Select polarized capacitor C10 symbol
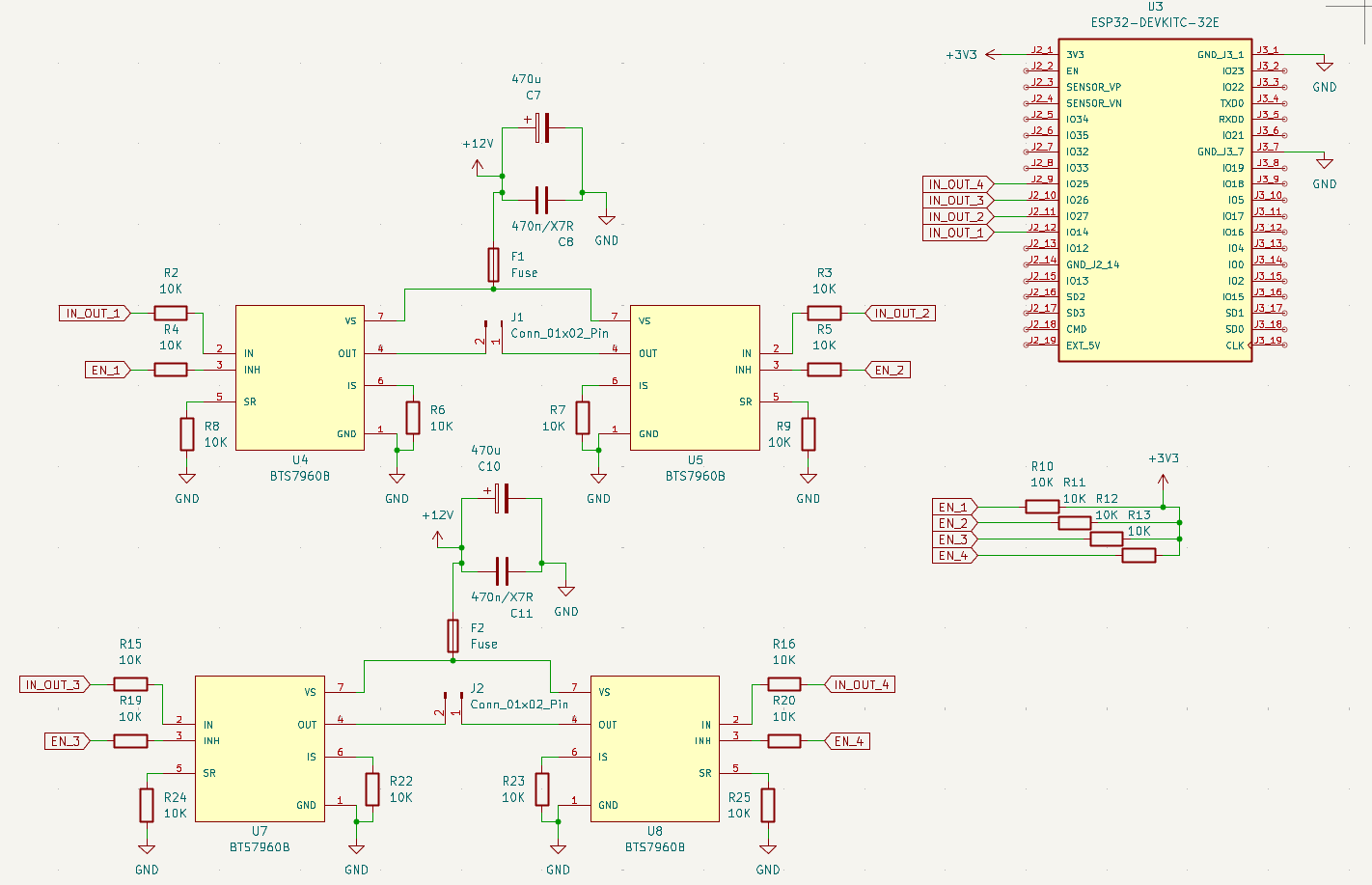The height and width of the screenshot is (885, 1372). [502, 499]
